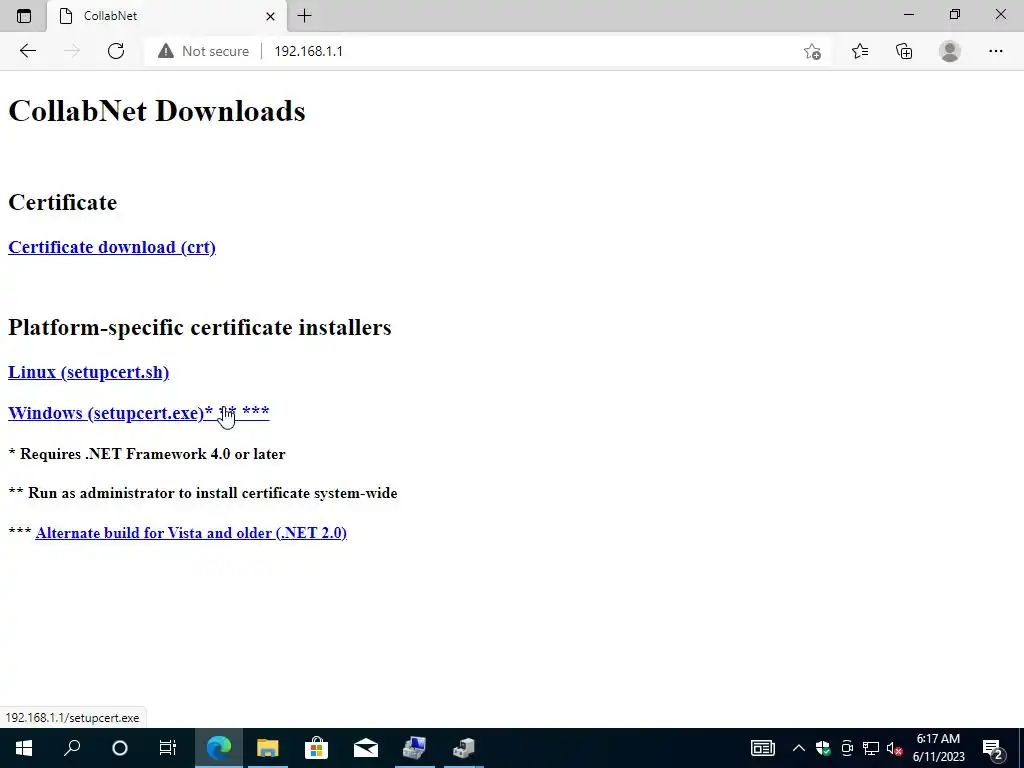Open the Favorites list
Screen dimensions: 1024x768
coord(859,51)
